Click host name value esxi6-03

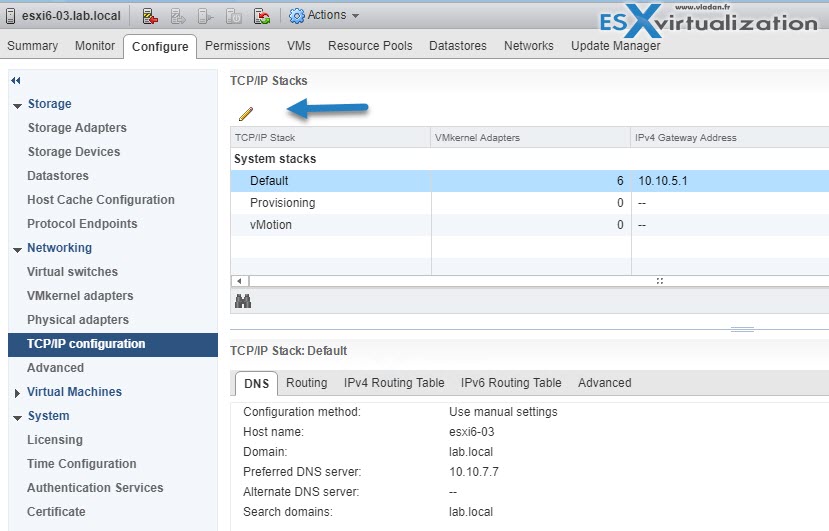(472, 432)
